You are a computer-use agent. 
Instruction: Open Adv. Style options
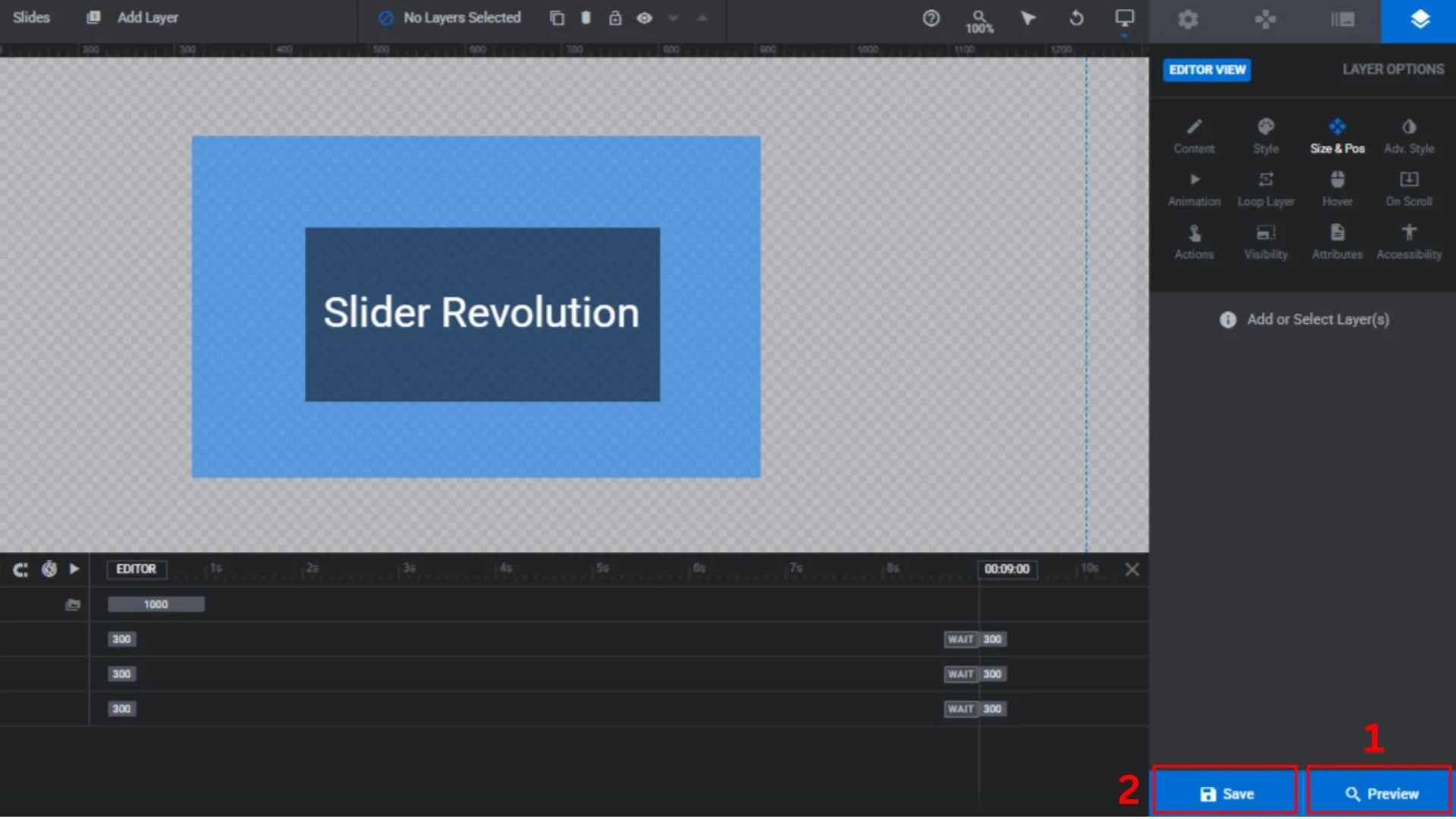coord(1409,136)
